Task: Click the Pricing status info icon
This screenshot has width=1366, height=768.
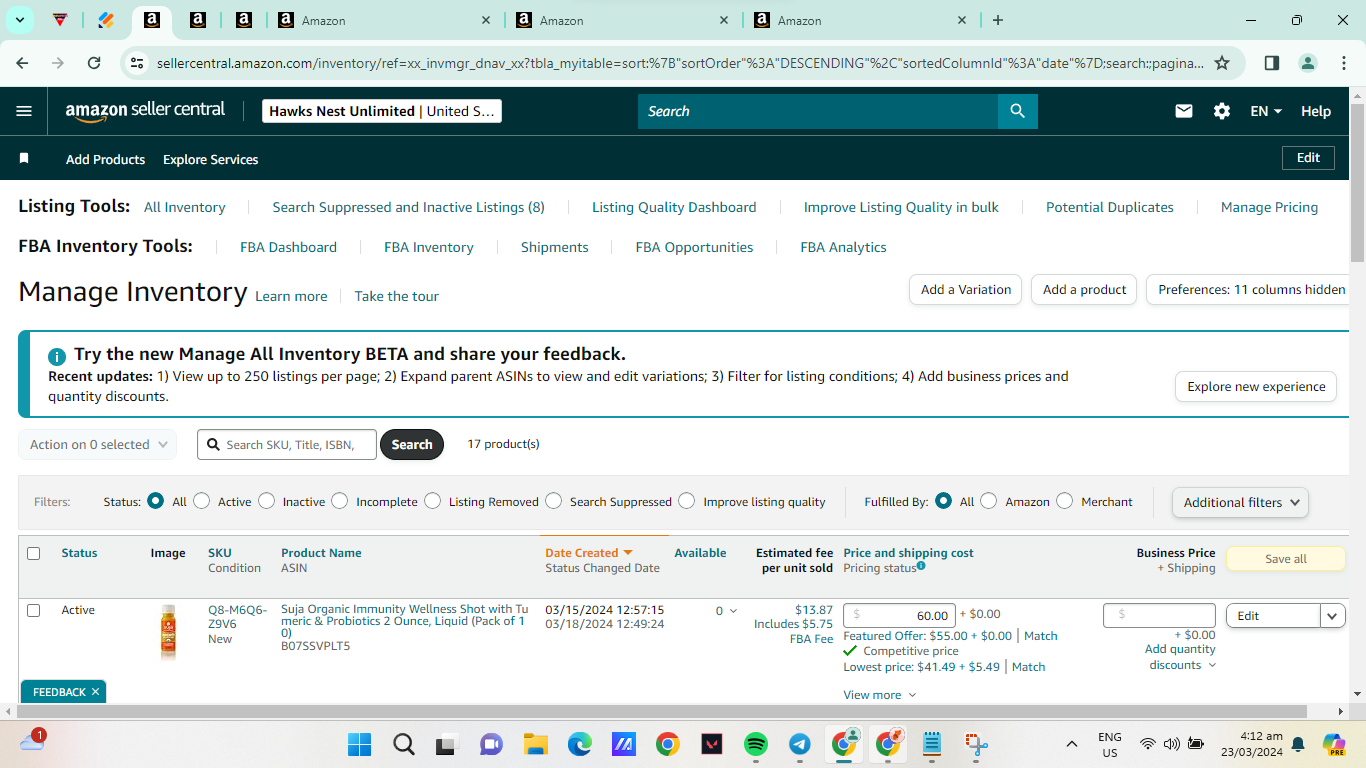Action: pyautogui.click(x=921, y=566)
